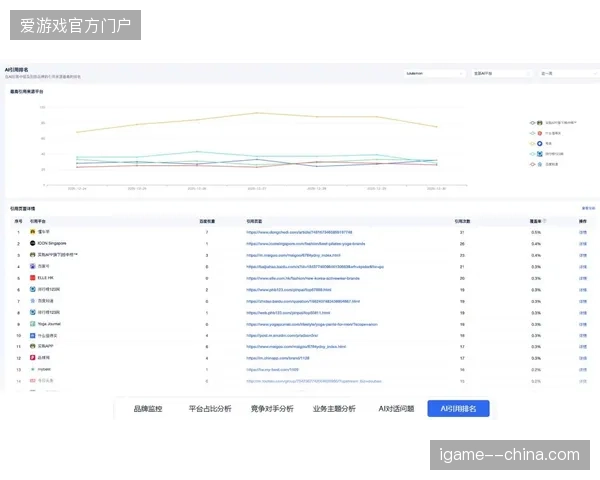
Task: Switch to the 品牌监控 tab
Action: tap(148, 409)
